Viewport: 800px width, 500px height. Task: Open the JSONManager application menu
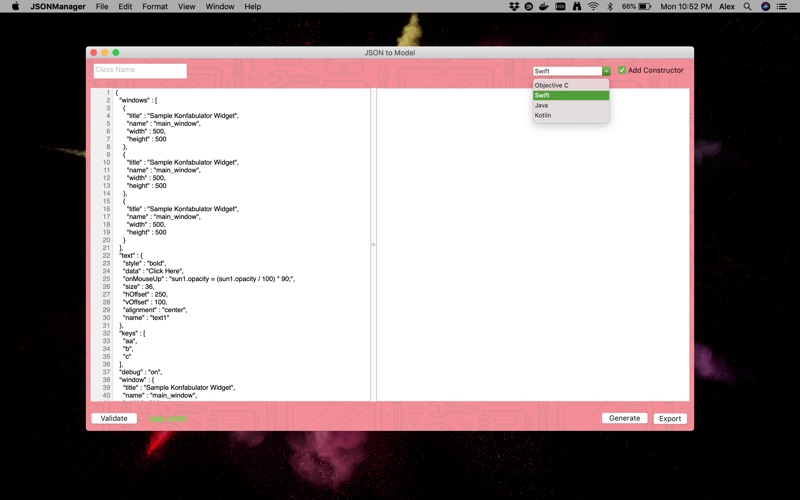[x=58, y=6]
